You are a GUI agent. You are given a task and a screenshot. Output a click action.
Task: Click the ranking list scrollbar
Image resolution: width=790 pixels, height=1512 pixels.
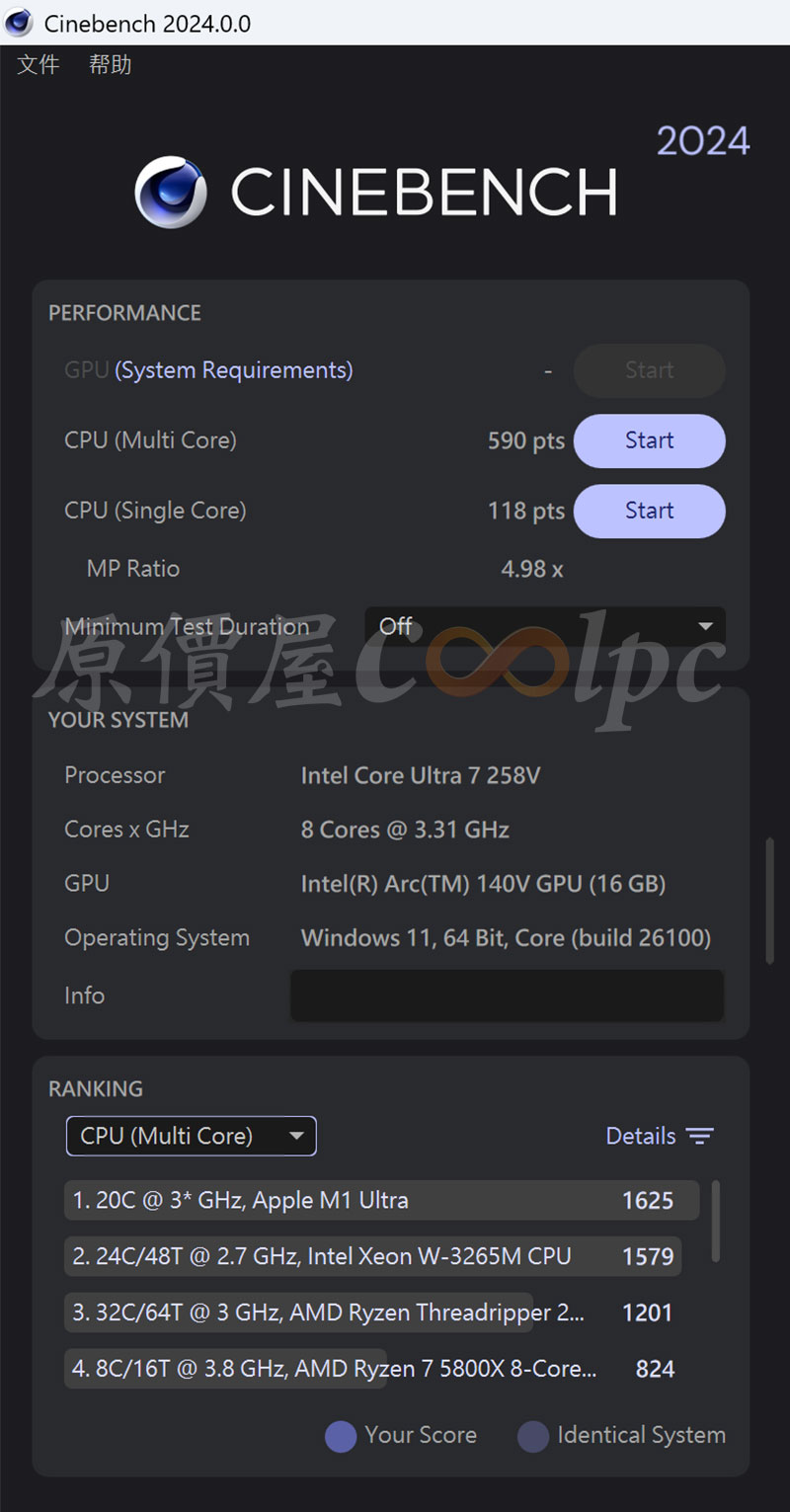pos(716,1221)
